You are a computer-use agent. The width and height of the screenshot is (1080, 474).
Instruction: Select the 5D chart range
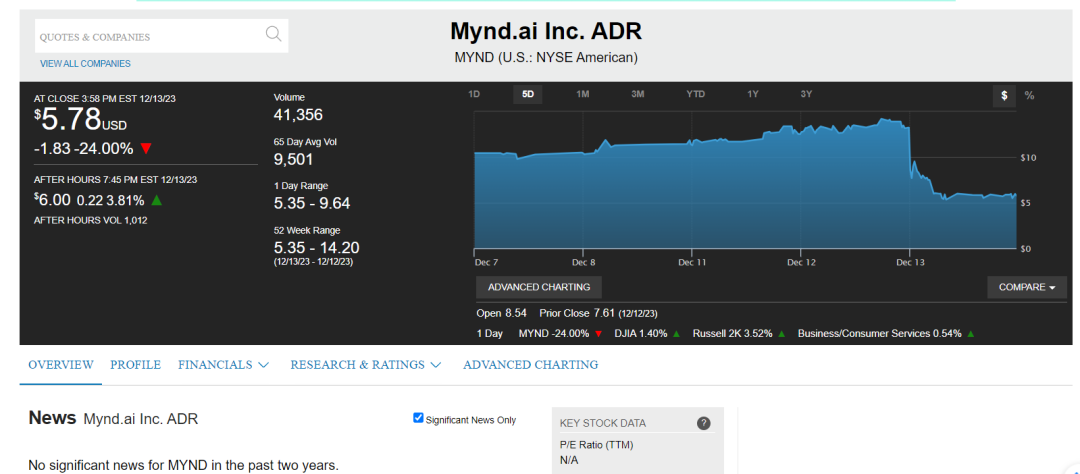[528, 94]
